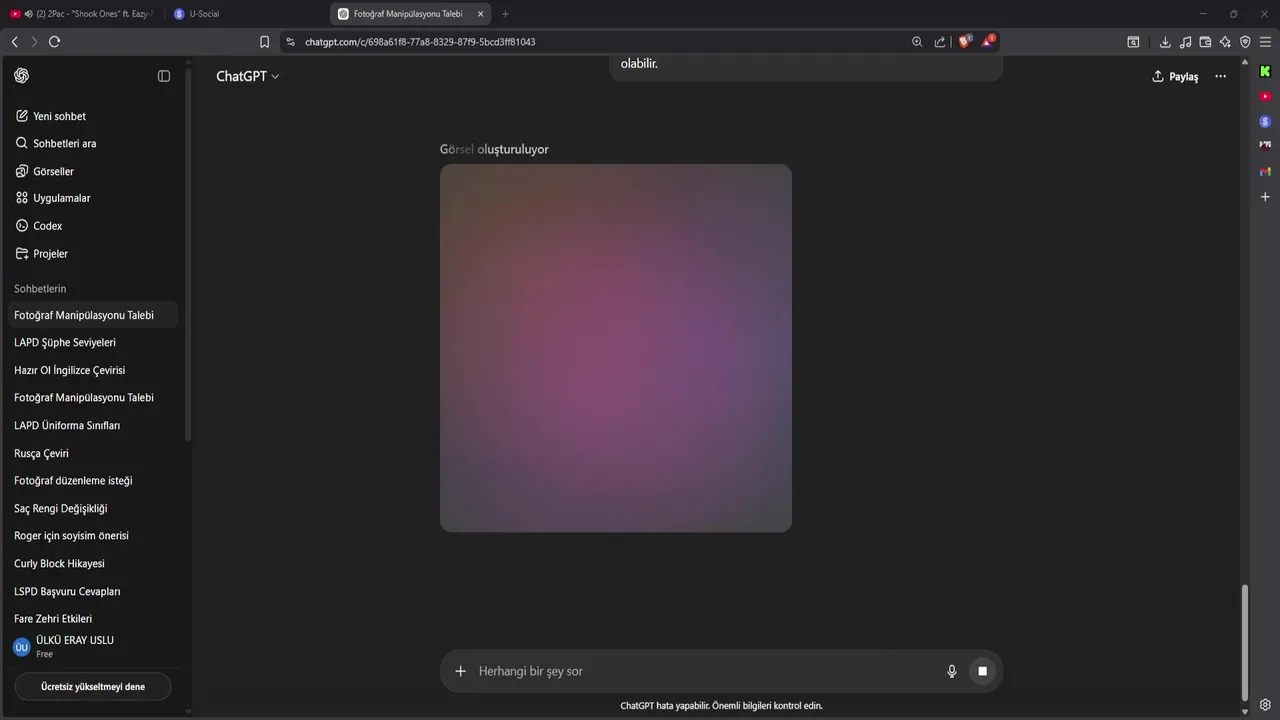Click the VPN shield icon in the toolbar

[1245, 42]
